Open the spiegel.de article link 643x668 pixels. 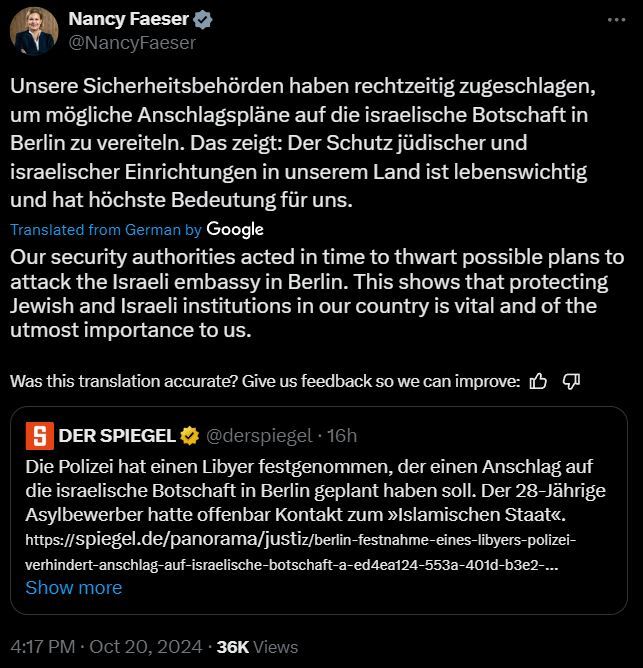[x=300, y=552]
